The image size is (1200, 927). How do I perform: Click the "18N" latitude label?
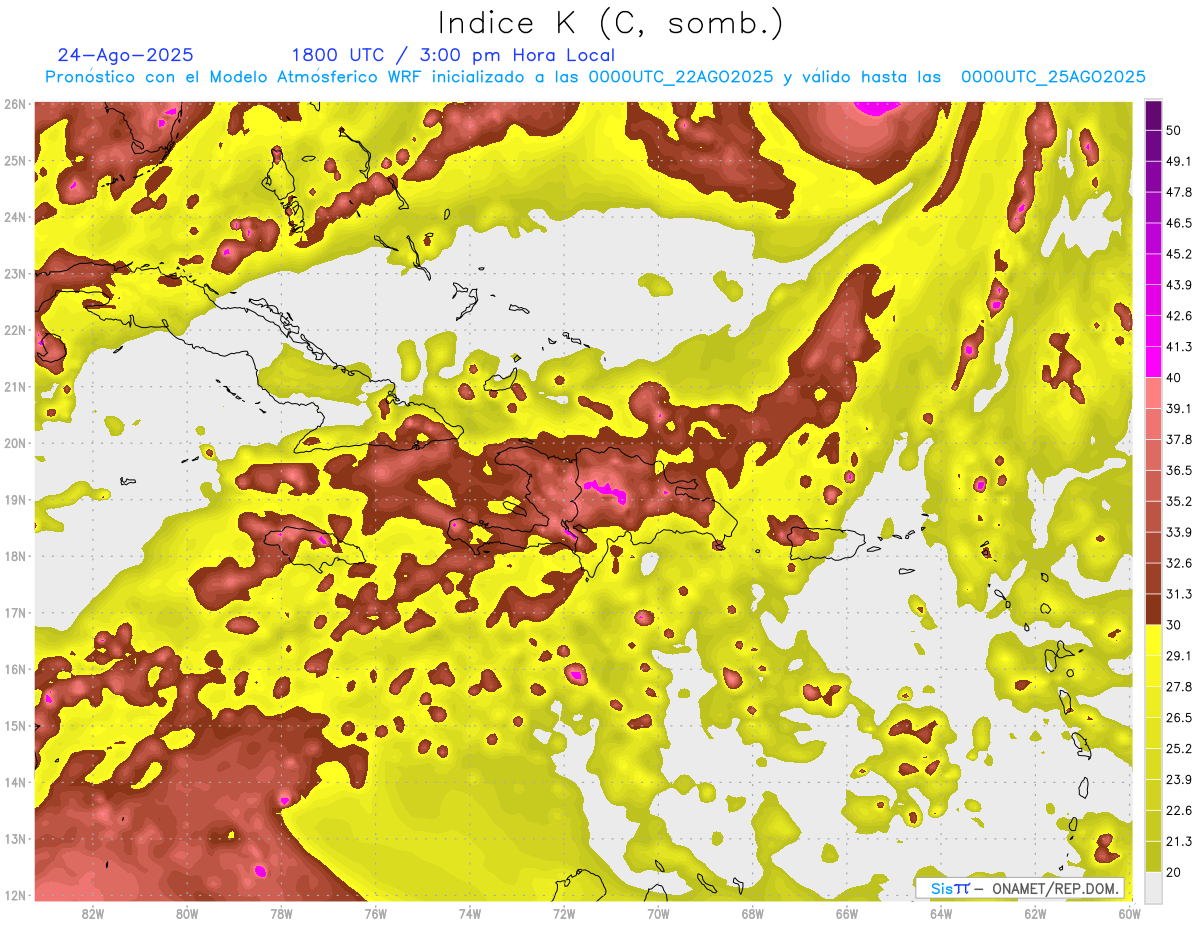(x=15, y=556)
